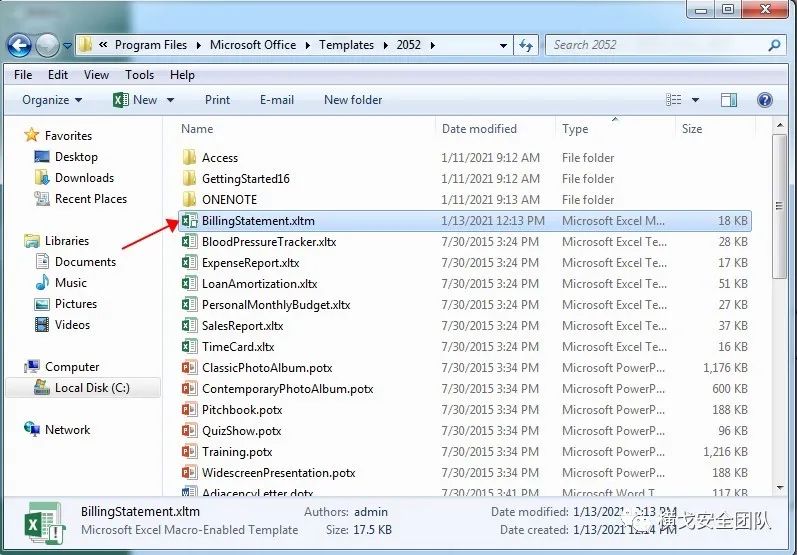Open the dropdown arrow next to New
The height and width of the screenshot is (555, 797).
pyautogui.click(x=170, y=100)
